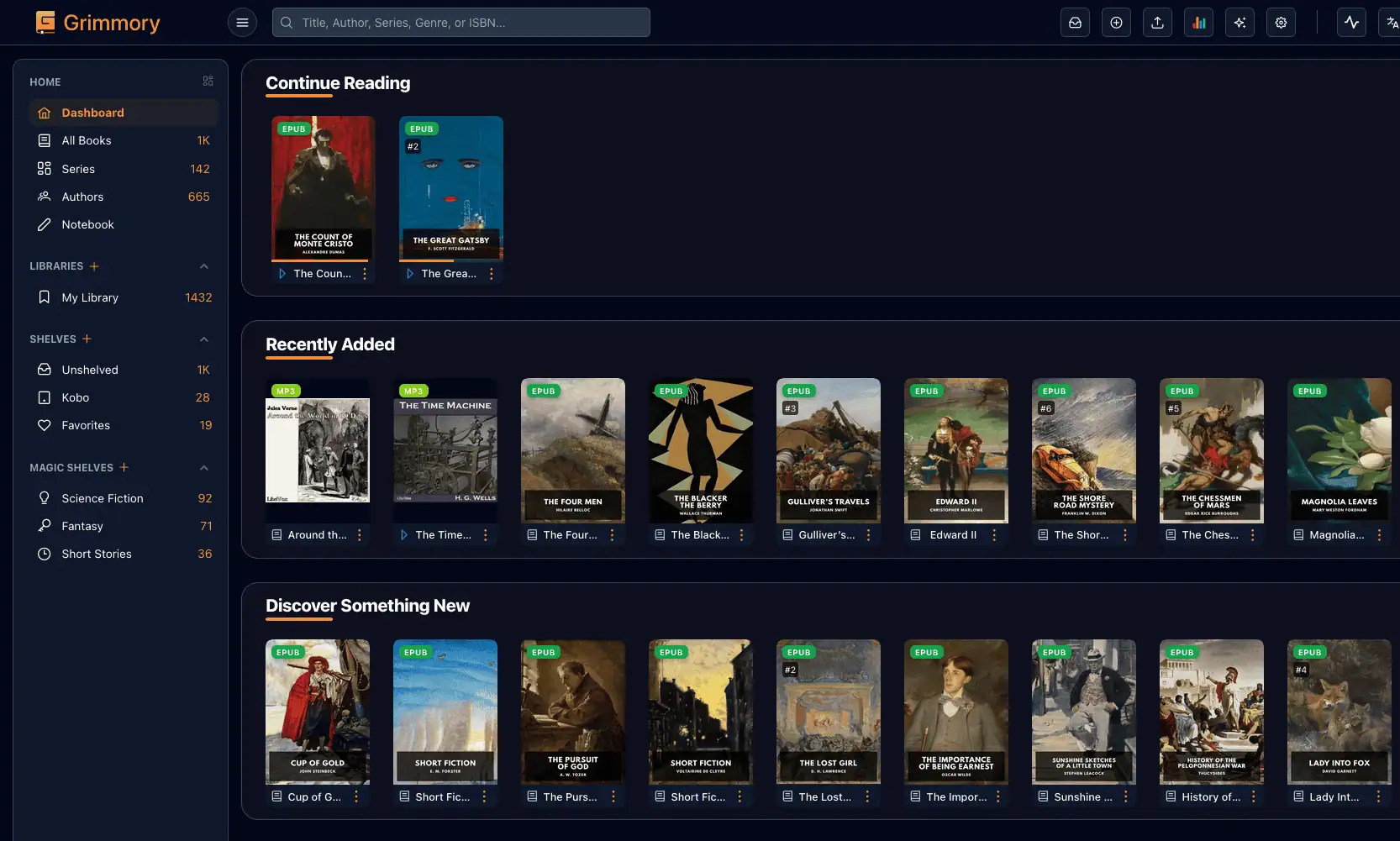The image size is (1400, 841).
Task: Click 'Sunshine ...' book title text
Action: click(x=1083, y=796)
